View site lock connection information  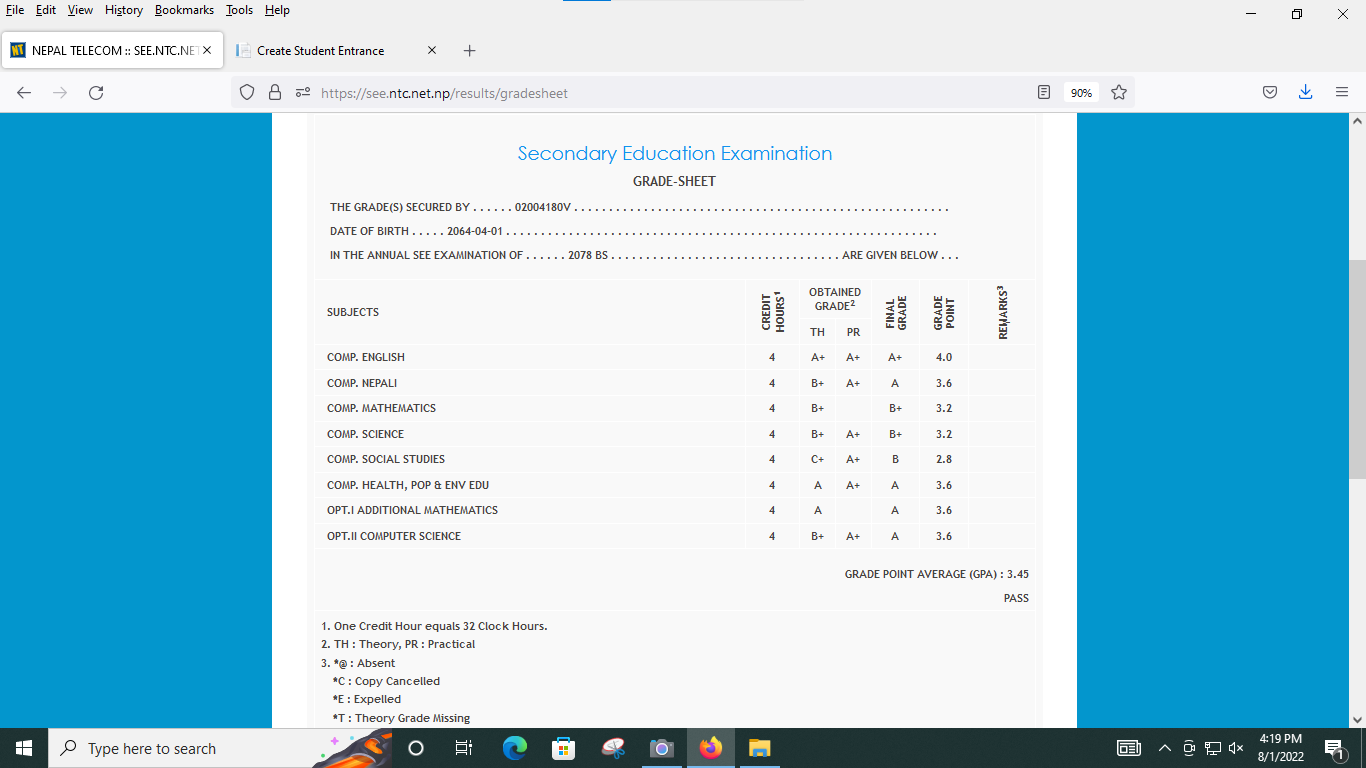pos(275,93)
